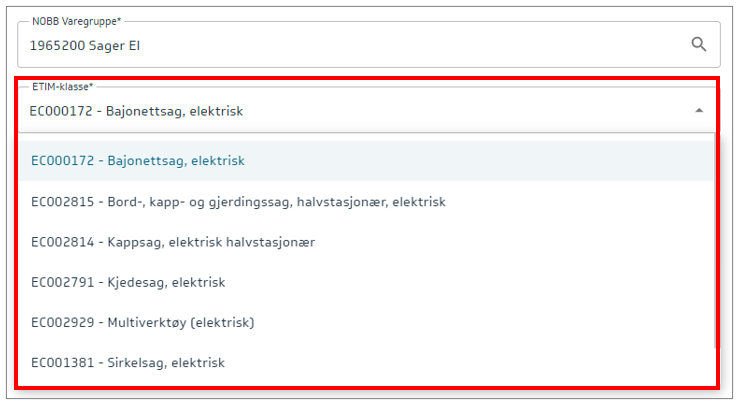Click the NOBB Varegruppe input field
Screen dimensions: 739x406
[350, 45]
